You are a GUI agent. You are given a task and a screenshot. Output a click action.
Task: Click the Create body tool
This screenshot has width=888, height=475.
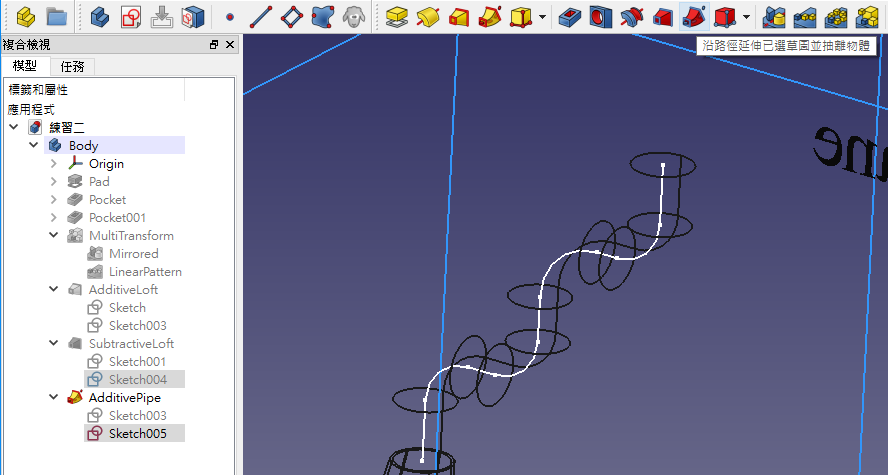click(100, 18)
